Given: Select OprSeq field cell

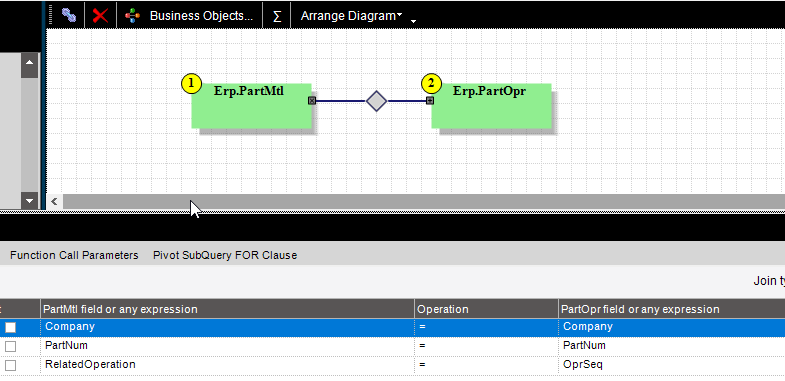Looking at the screenshot, I should tap(671, 365).
